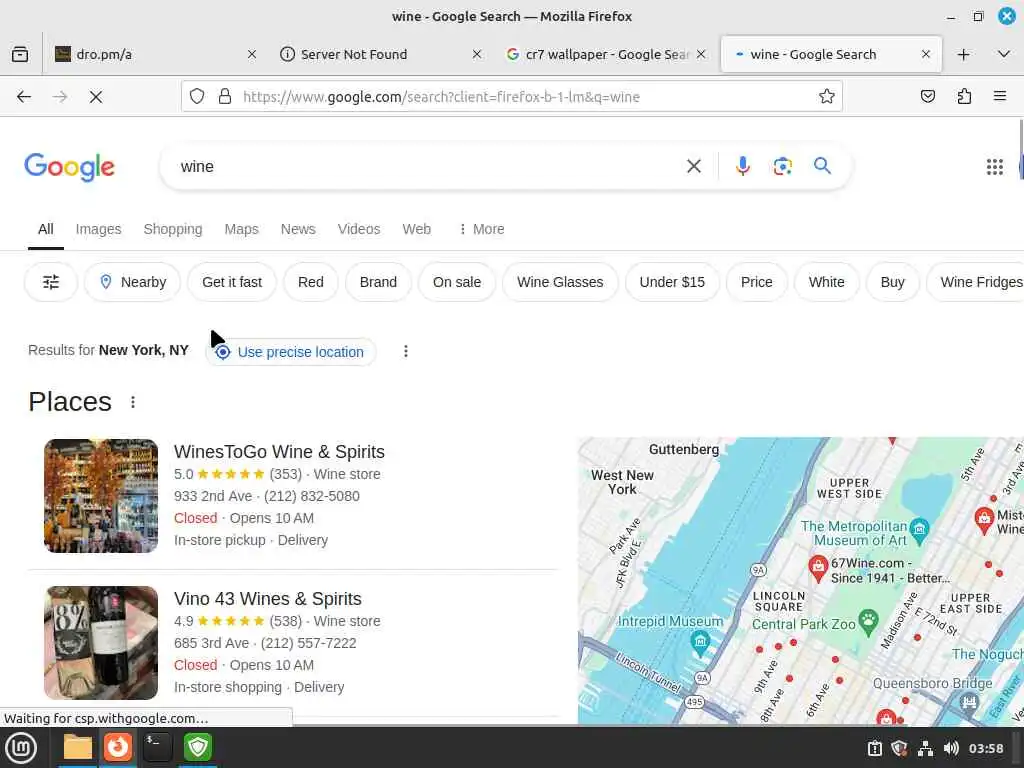Image resolution: width=1024 pixels, height=768 pixels.
Task: Open the green shield app in taskbar
Action: 197,748
